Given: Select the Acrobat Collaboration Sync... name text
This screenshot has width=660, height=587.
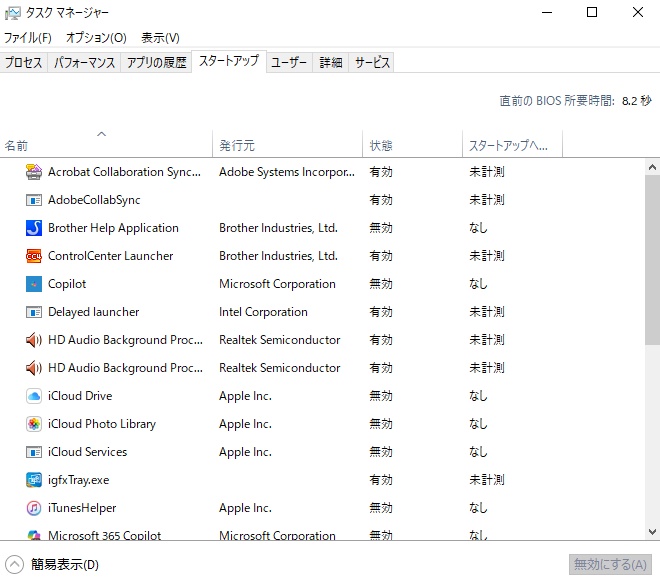Looking at the screenshot, I should (124, 172).
